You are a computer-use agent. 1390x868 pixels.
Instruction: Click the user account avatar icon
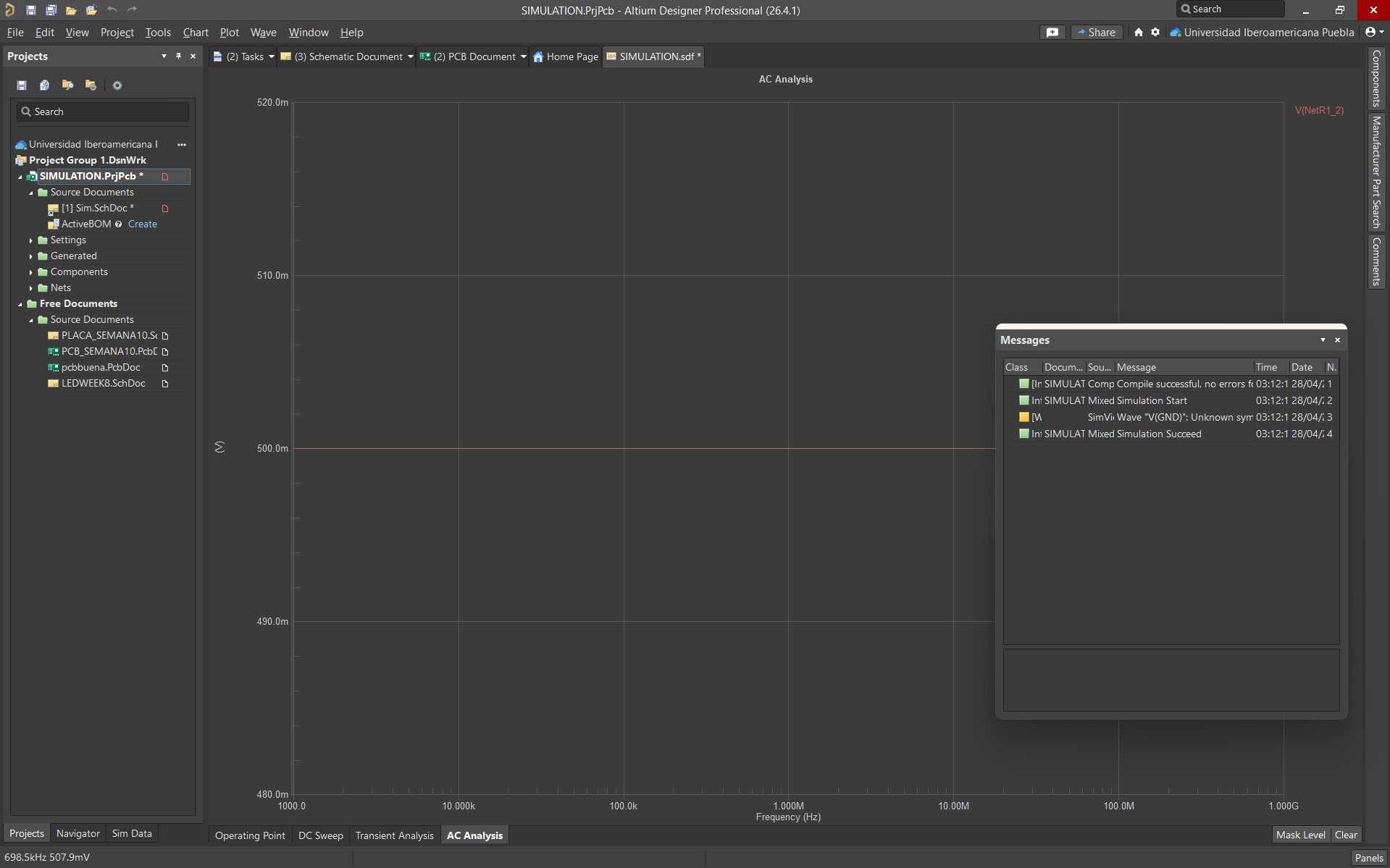tap(1370, 33)
